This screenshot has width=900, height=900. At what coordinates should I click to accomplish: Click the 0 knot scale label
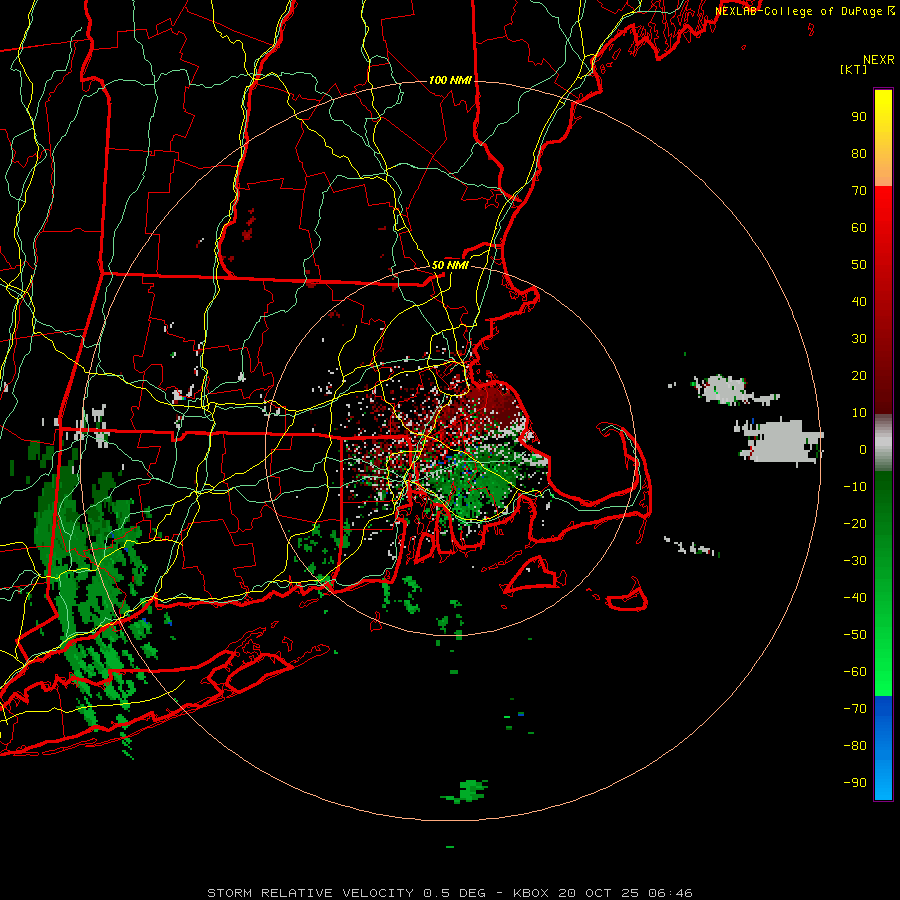click(863, 450)
